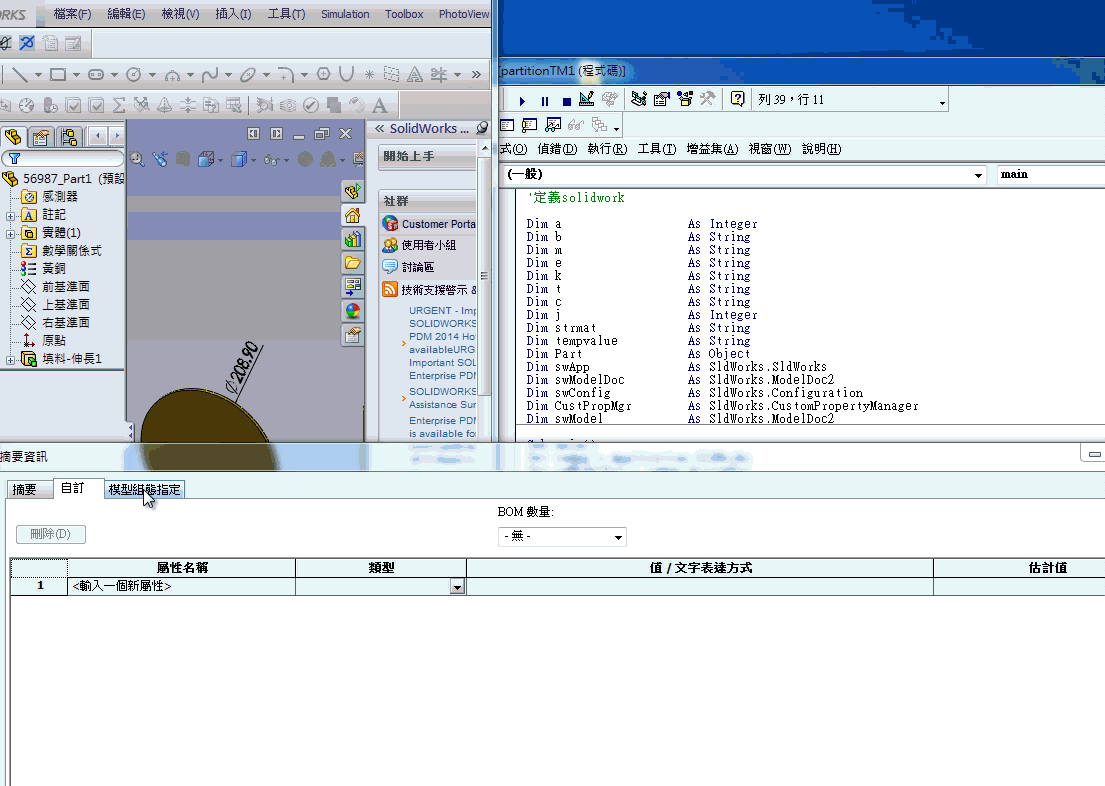Open the Design Library task pane icon

coord(352,240)
